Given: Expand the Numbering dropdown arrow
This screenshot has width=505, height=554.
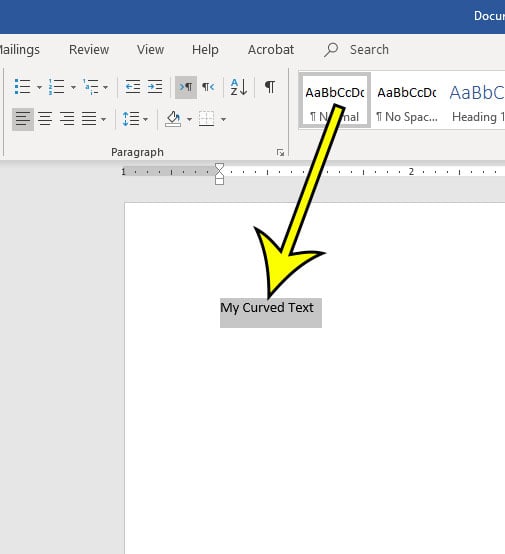Looking at the screenshot, I should 73,87.
